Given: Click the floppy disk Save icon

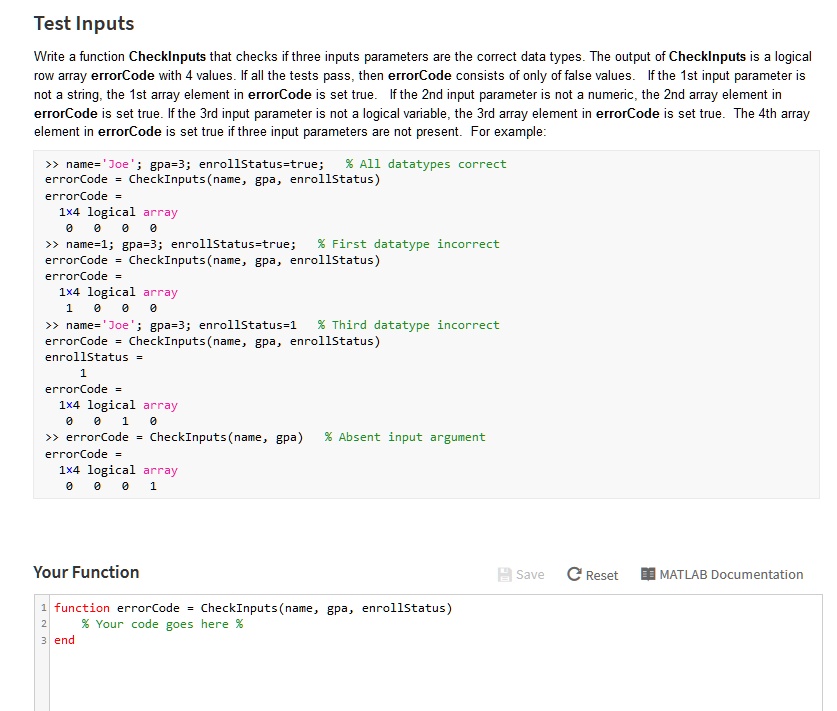Looking at the screenshot, I should pos(504,574).
